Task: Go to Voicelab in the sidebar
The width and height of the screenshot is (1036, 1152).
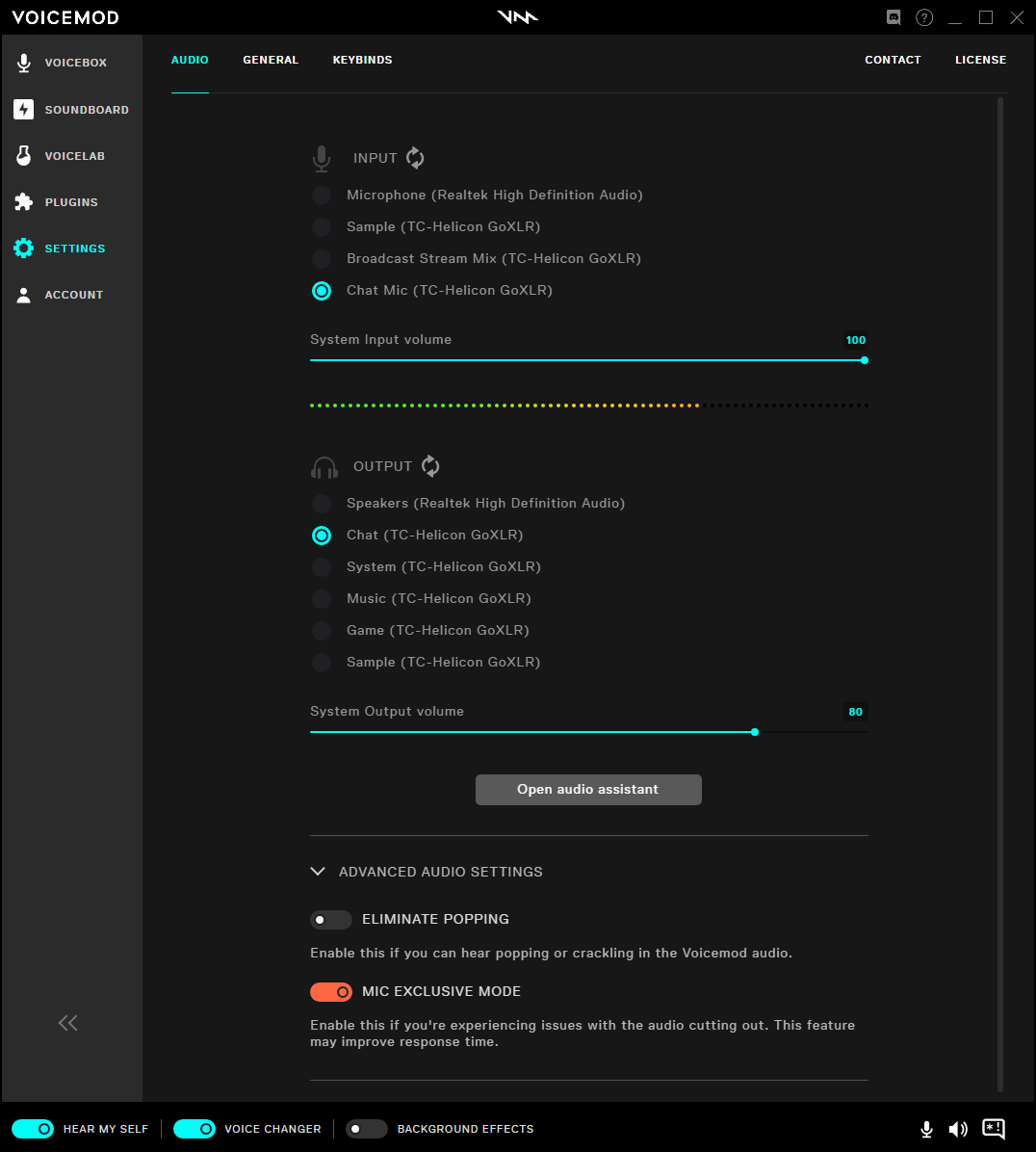Action: [x=75, y=156]
